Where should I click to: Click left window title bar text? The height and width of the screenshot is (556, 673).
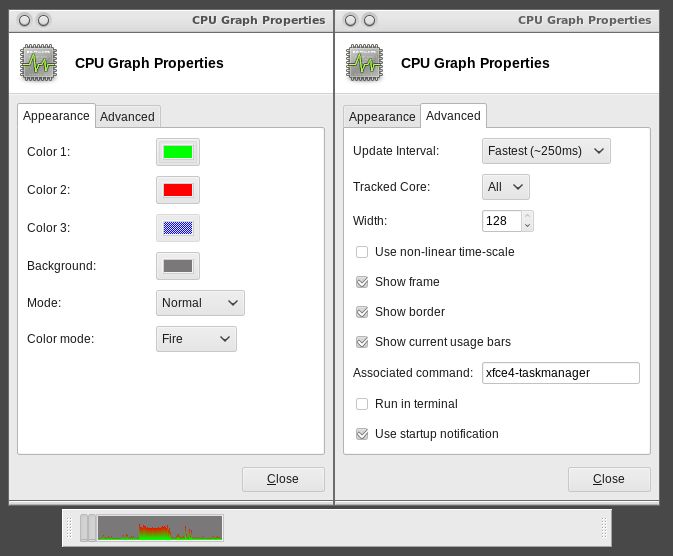[258, 20]
